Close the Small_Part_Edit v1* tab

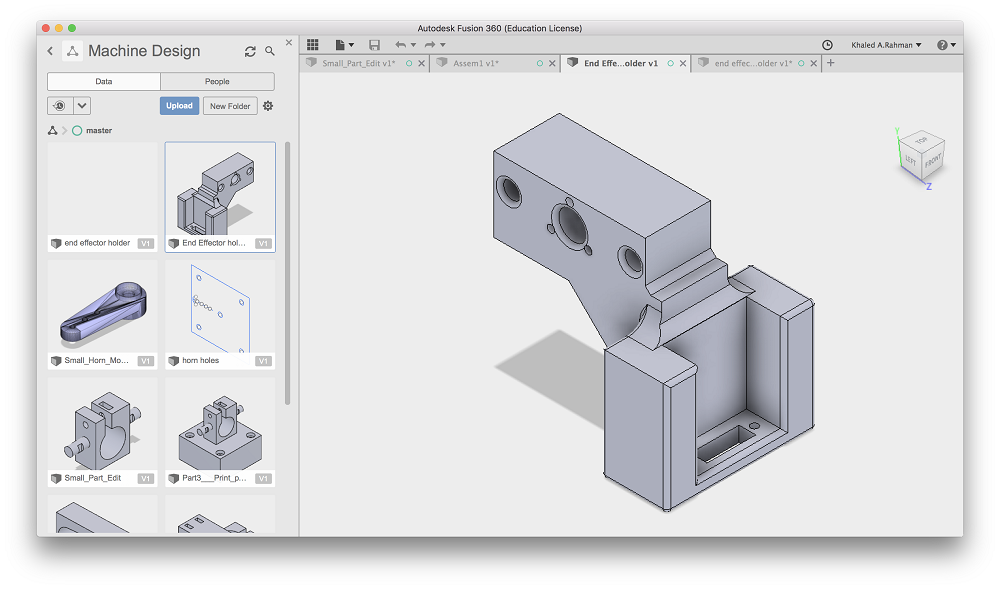pos(422,64)
